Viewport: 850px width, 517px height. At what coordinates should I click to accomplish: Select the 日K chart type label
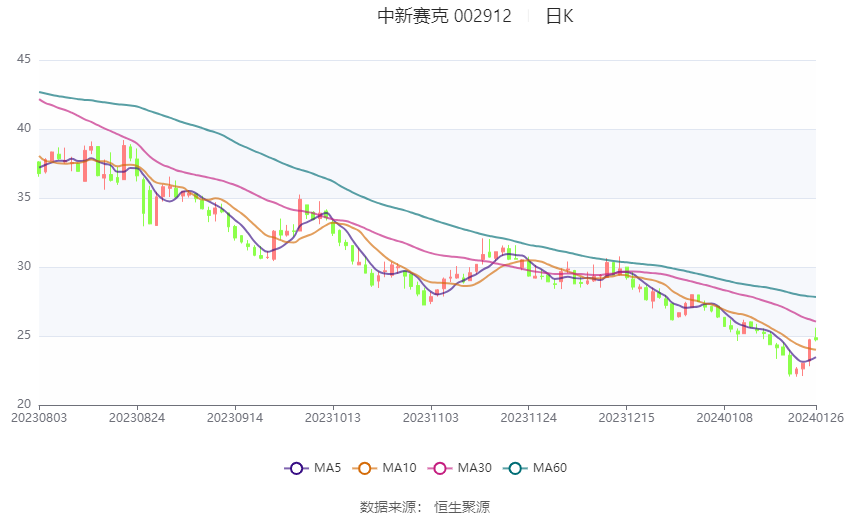click(x=559, y=16)
